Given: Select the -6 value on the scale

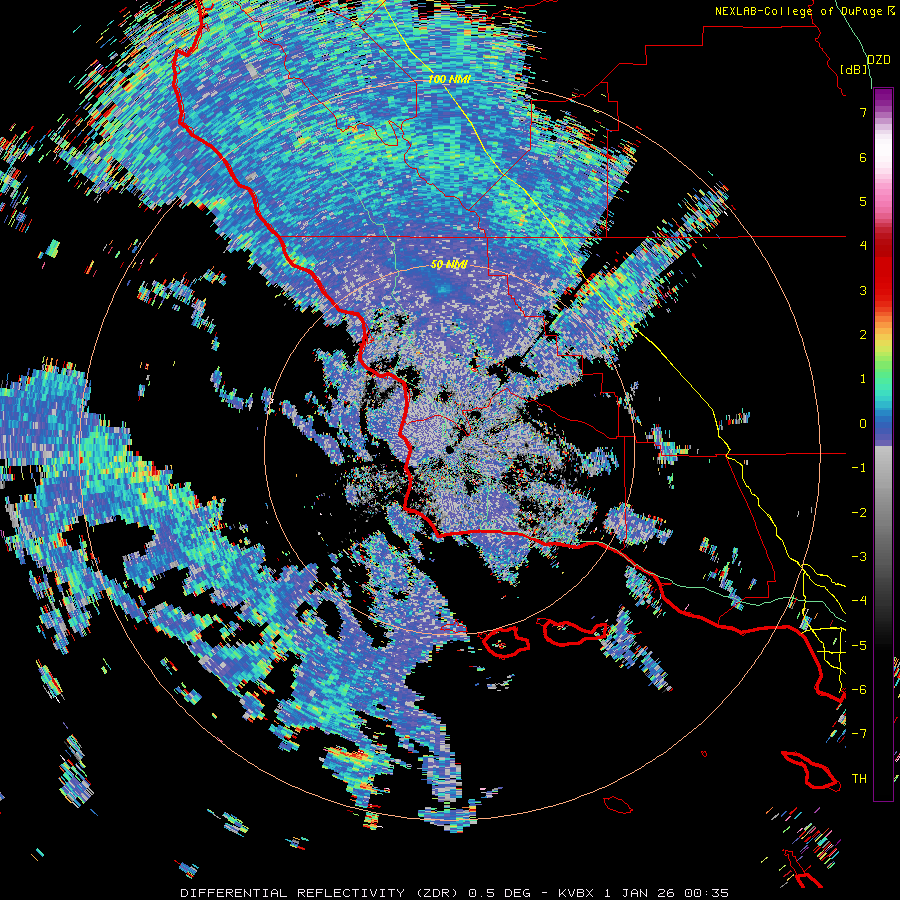Looking at the screenshot, I should (x=859, y=690).
